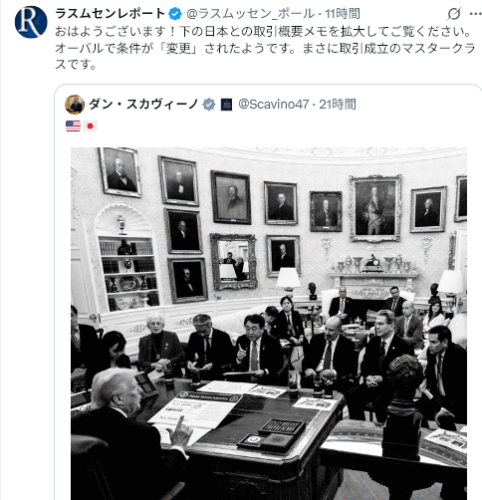Open the three-dot more options menu

(475, 14)
